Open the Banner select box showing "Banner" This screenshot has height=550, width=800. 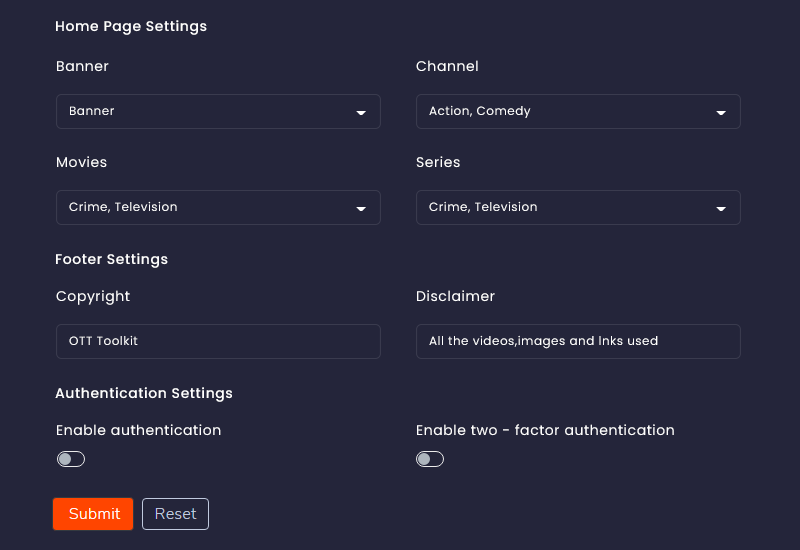coord(218,111)
